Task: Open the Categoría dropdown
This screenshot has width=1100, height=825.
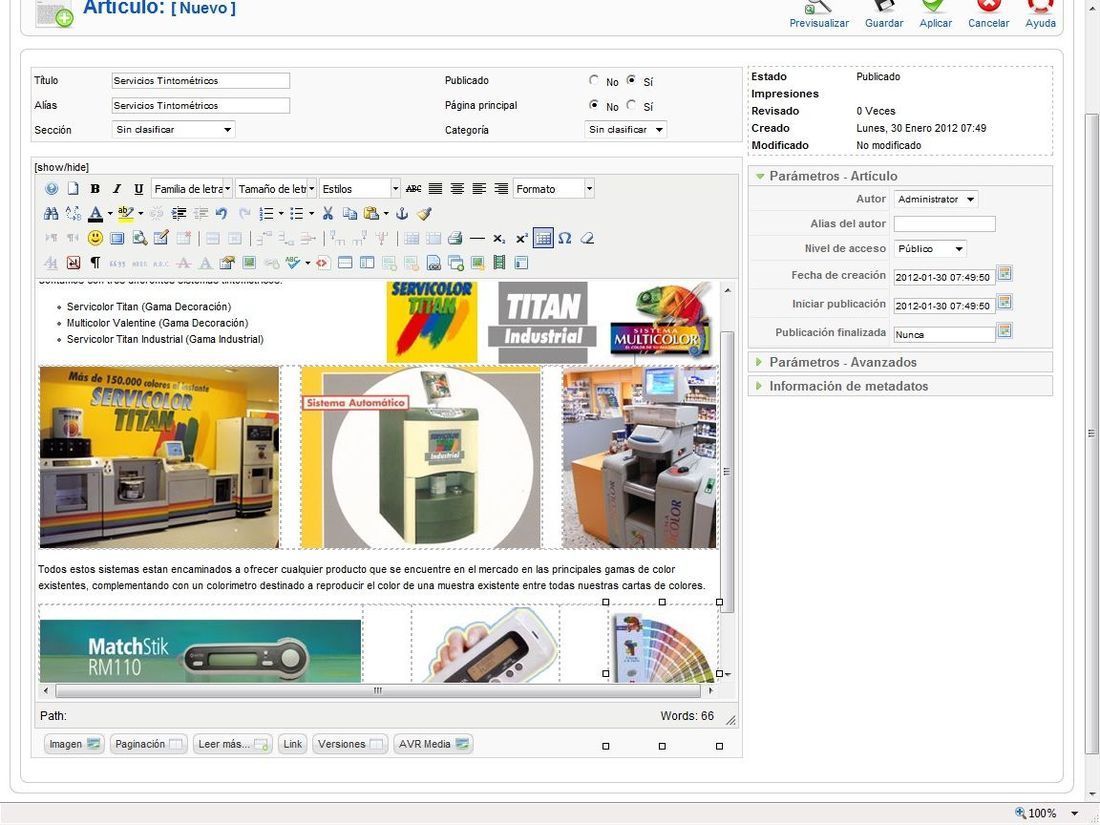Action: tap(625, 130)
